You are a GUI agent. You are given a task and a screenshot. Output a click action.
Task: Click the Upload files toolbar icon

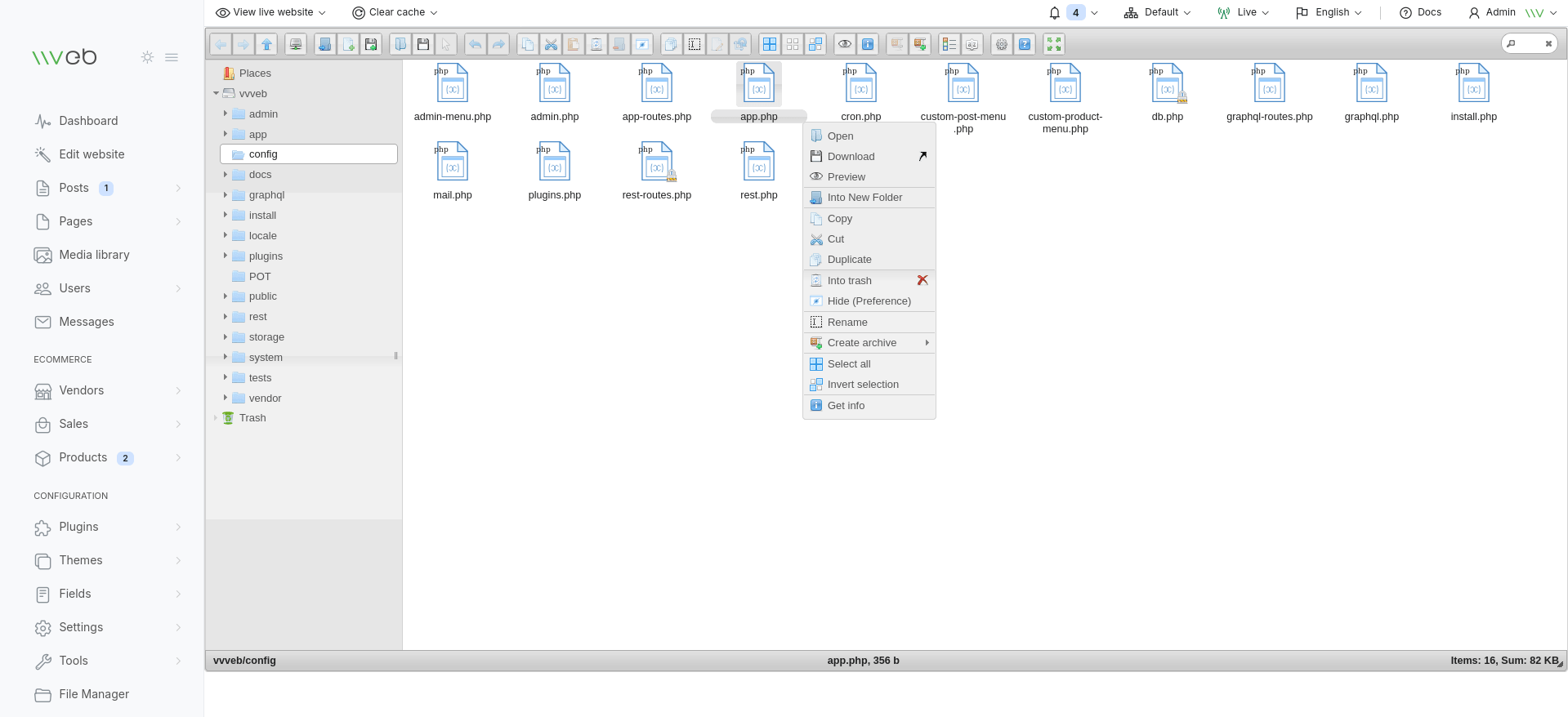click(371, 44)
